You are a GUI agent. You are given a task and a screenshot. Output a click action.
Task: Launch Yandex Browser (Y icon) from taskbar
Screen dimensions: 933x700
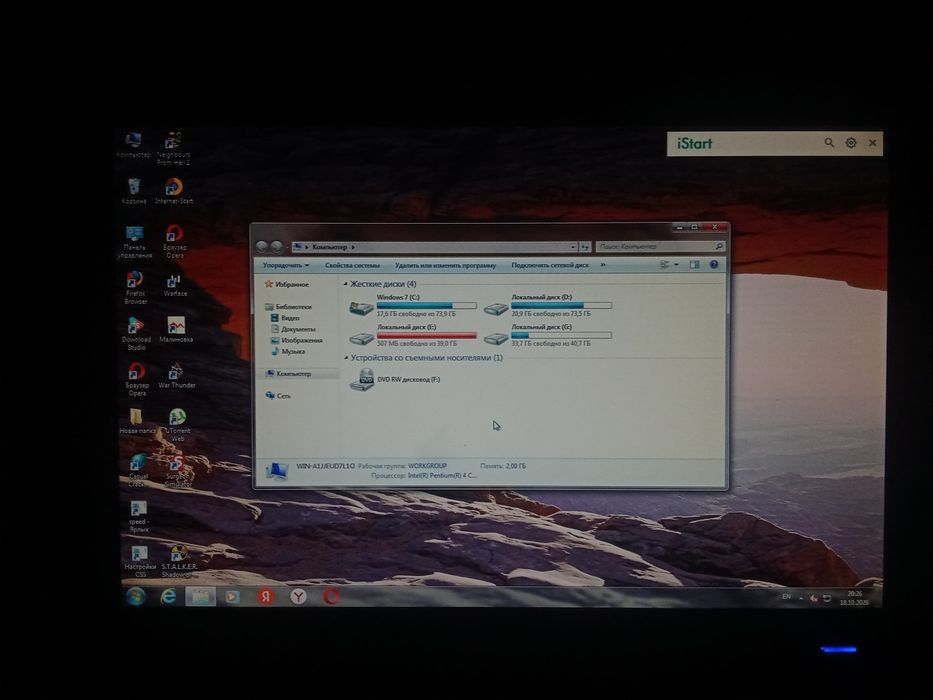click(x=298, y=596)
